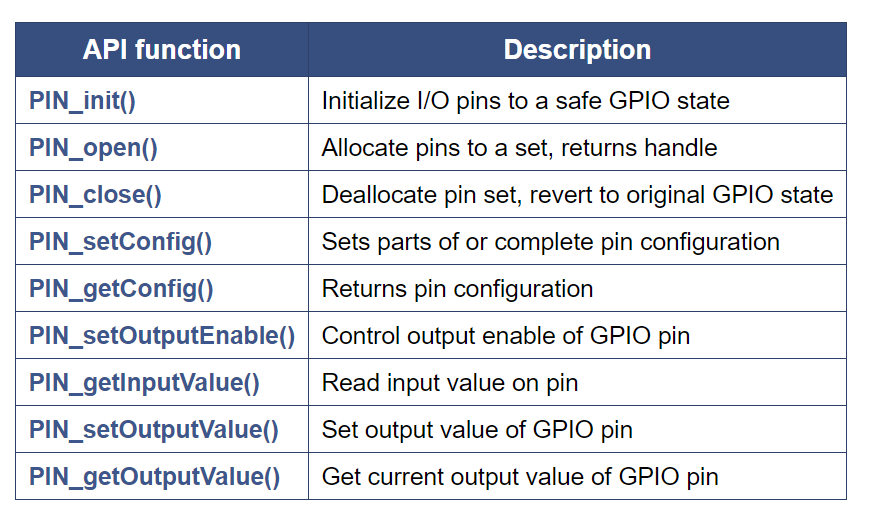Click the "Allocate pins to a set" description
The image size is (878, 510).
(519, 148)
